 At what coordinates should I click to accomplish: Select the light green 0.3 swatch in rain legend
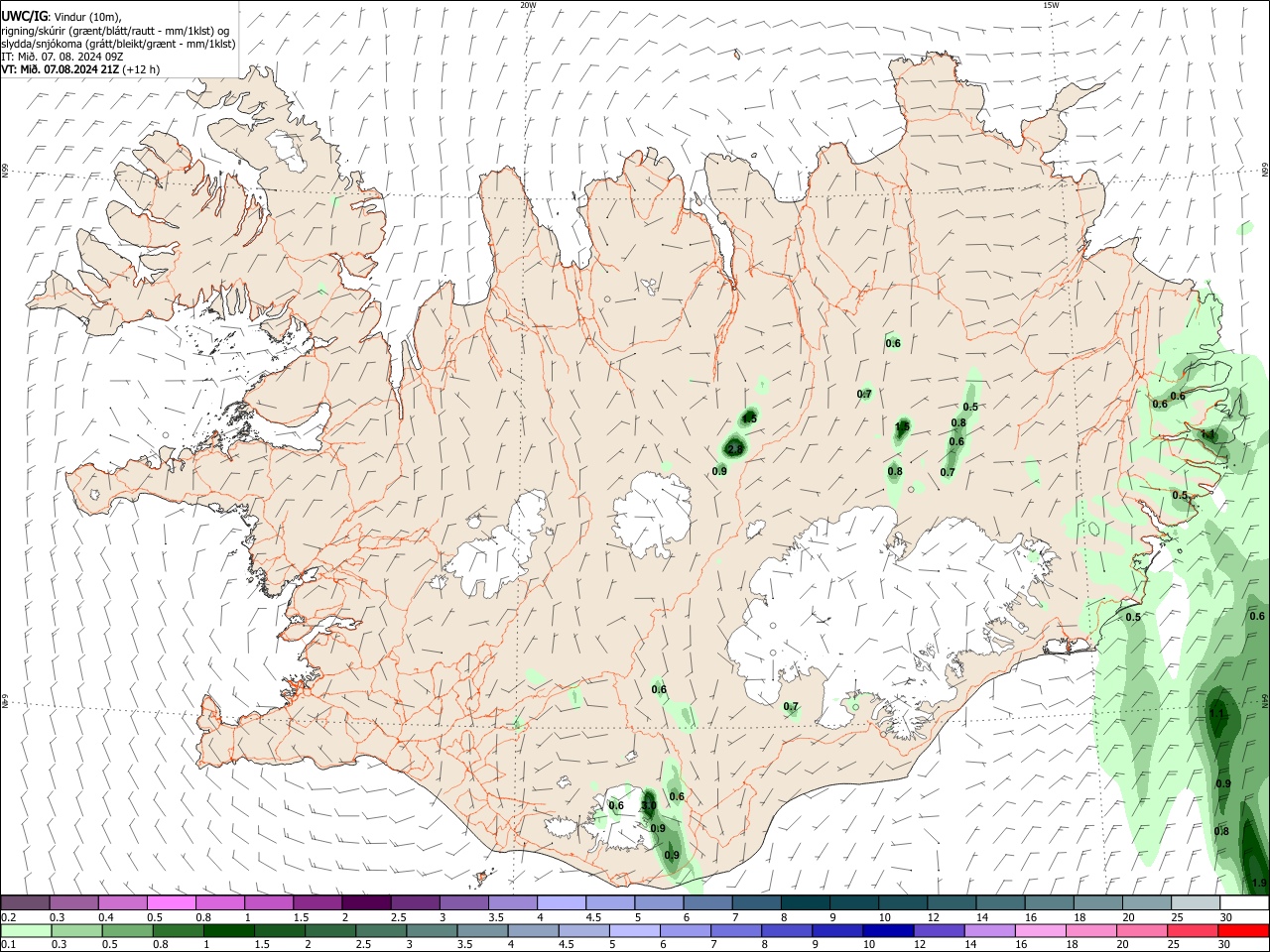pyautogui.click(x=76, y=930)
